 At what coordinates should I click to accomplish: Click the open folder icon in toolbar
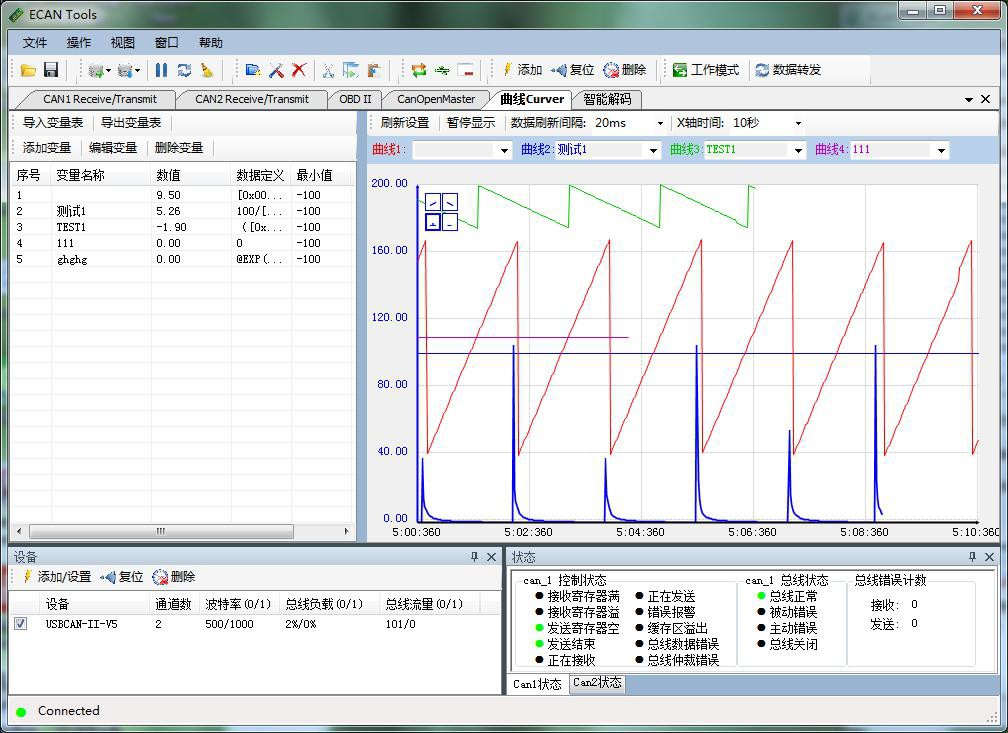(28, 70)
